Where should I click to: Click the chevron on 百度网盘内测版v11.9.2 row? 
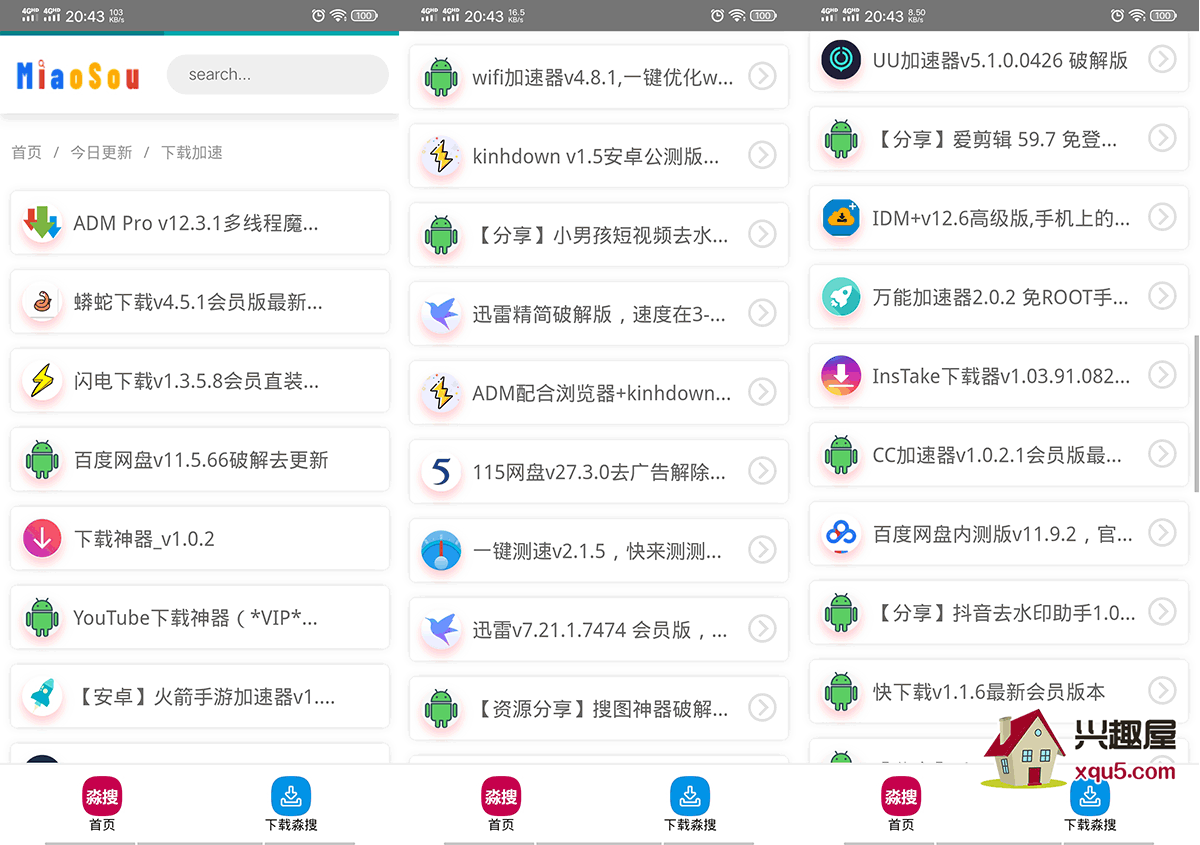click(1162, 532)
